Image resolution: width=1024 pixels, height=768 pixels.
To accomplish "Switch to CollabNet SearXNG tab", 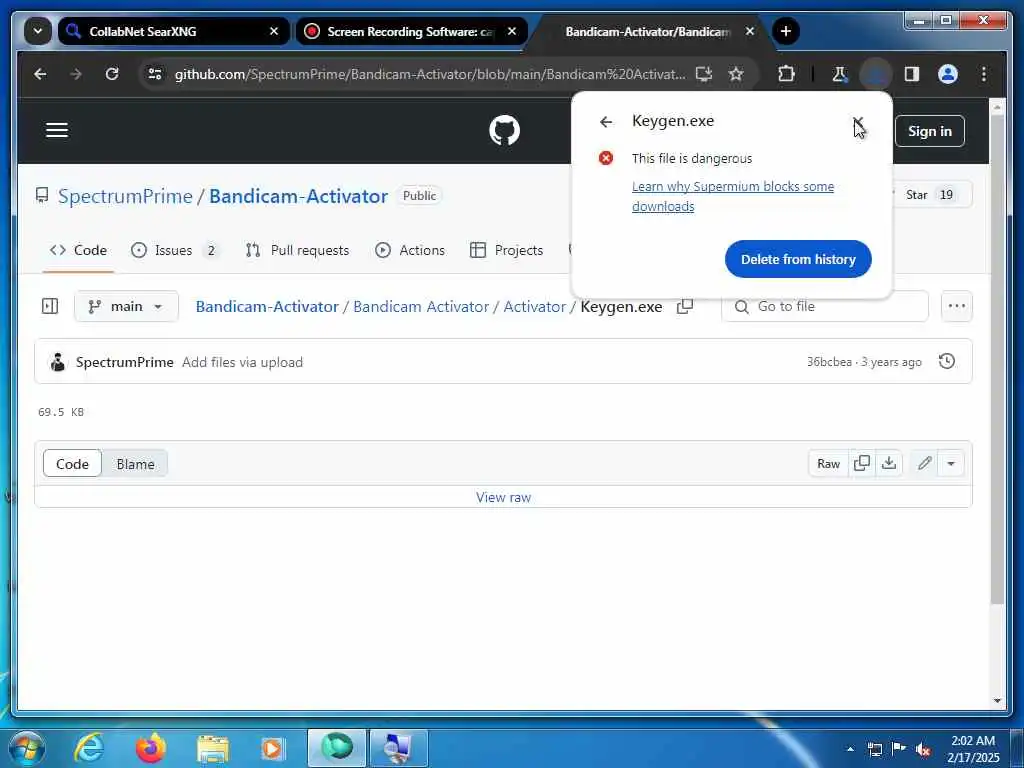I will click(173, 31).
